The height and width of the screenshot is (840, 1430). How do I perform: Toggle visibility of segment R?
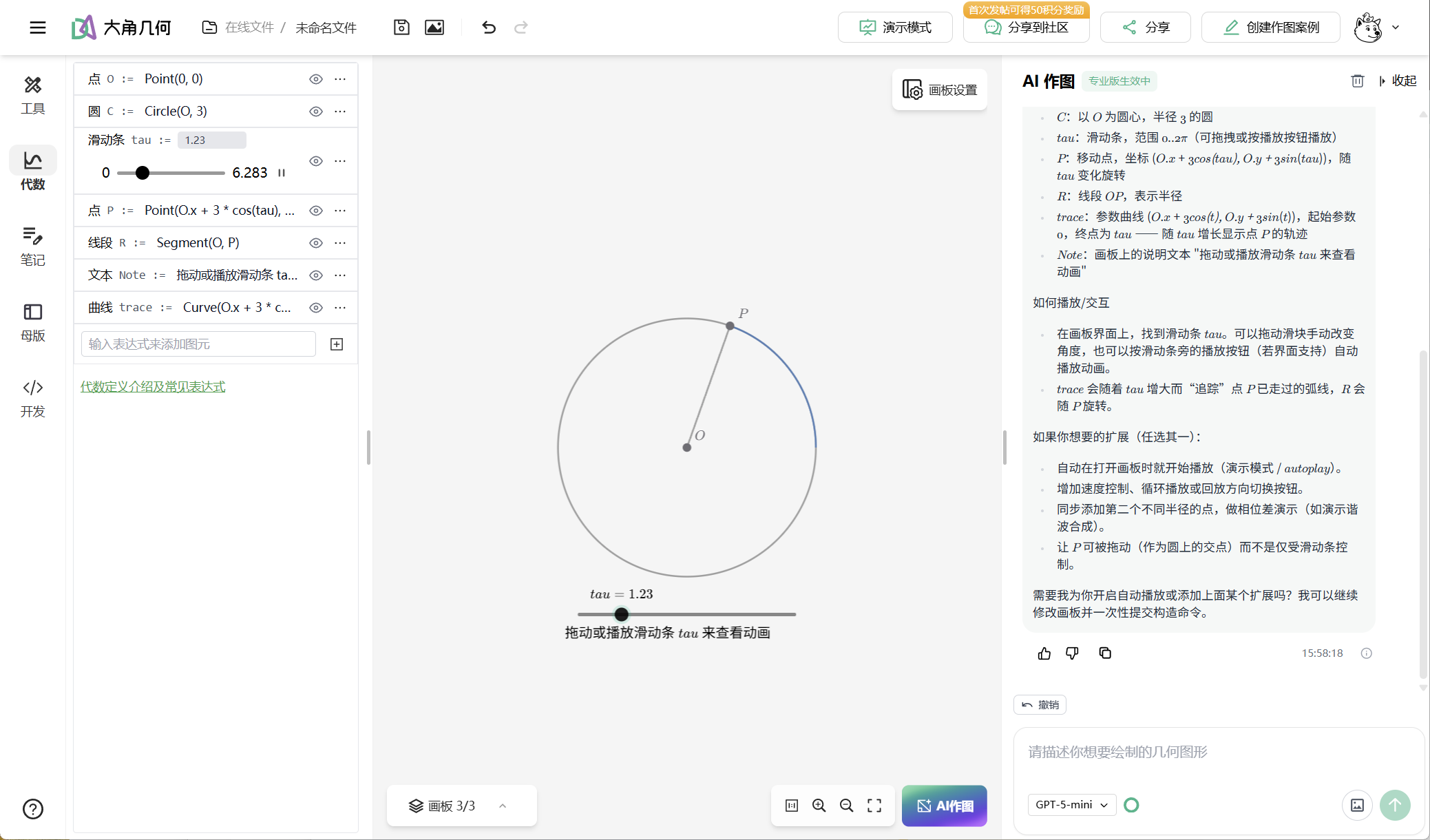pyautogui.click(x=316, y=243)
